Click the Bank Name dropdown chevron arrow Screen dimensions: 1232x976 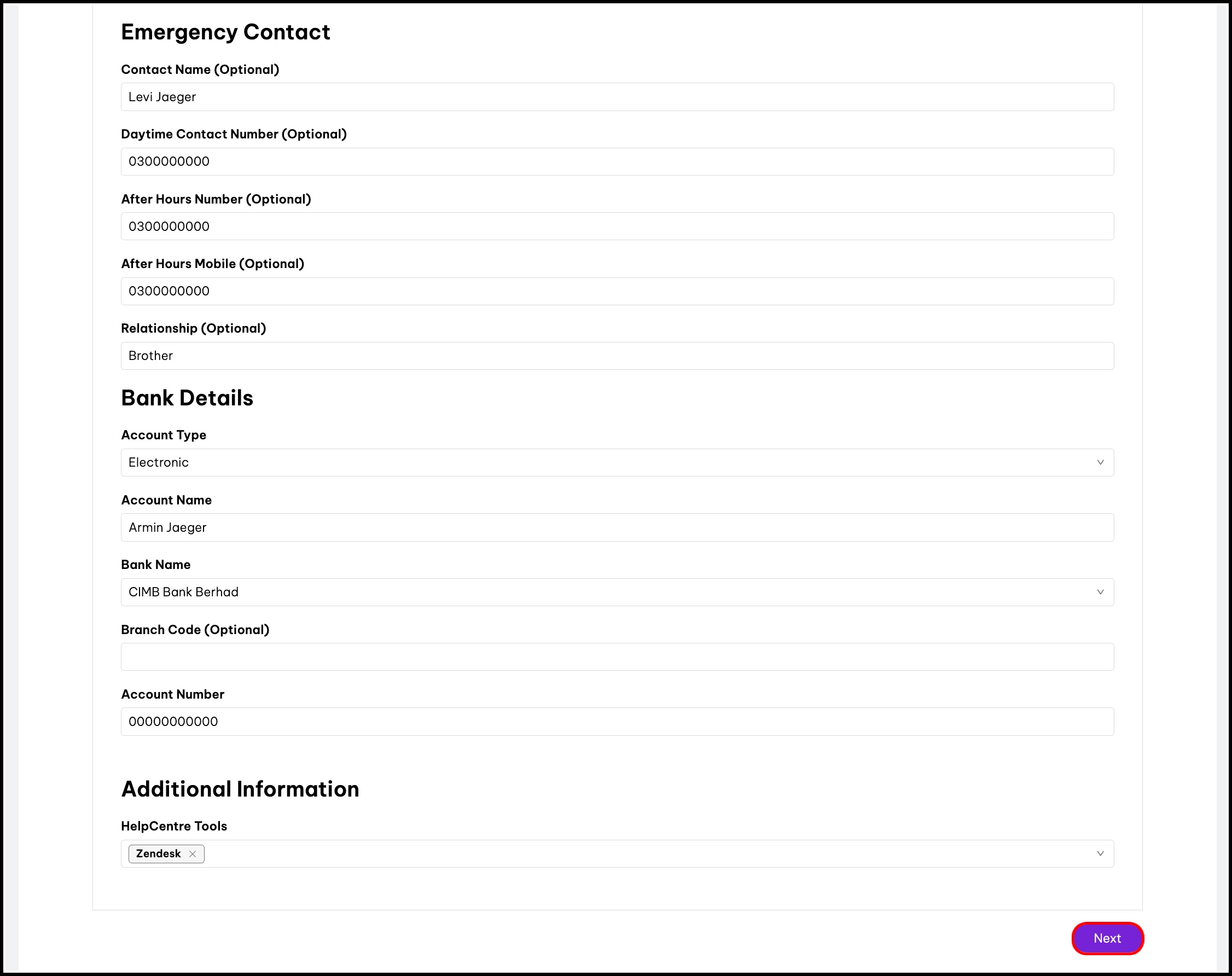point(1100,592)
